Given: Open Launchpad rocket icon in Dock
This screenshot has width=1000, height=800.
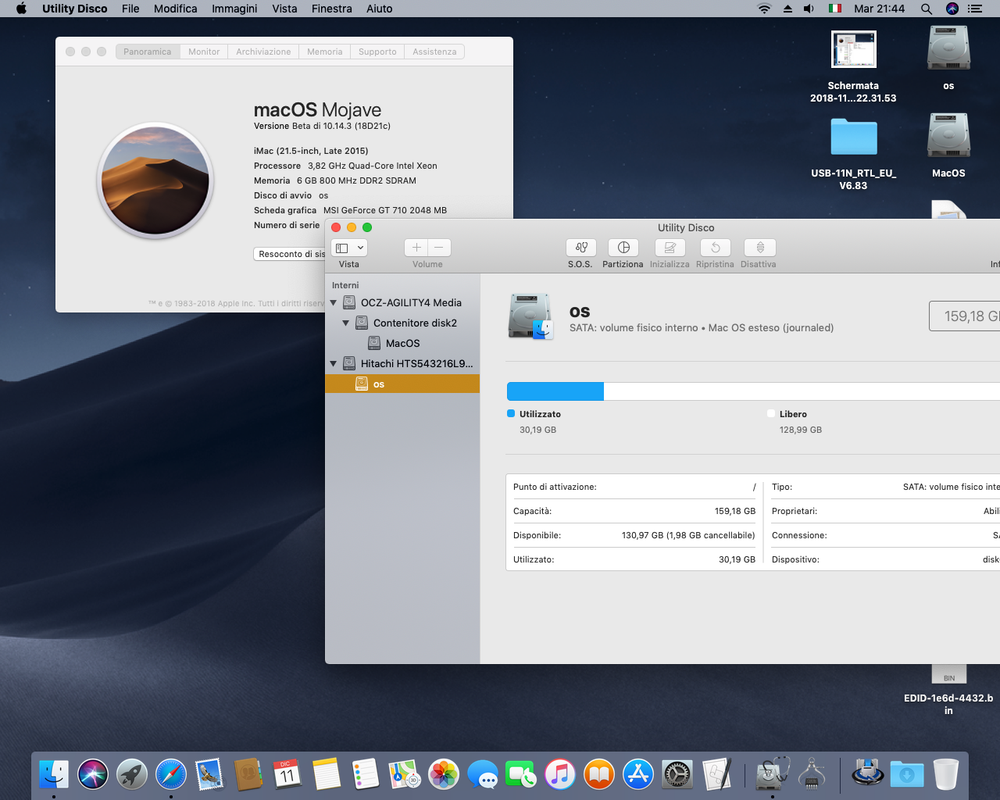Looking at the screenshot, I should click(x=132, y=774).
